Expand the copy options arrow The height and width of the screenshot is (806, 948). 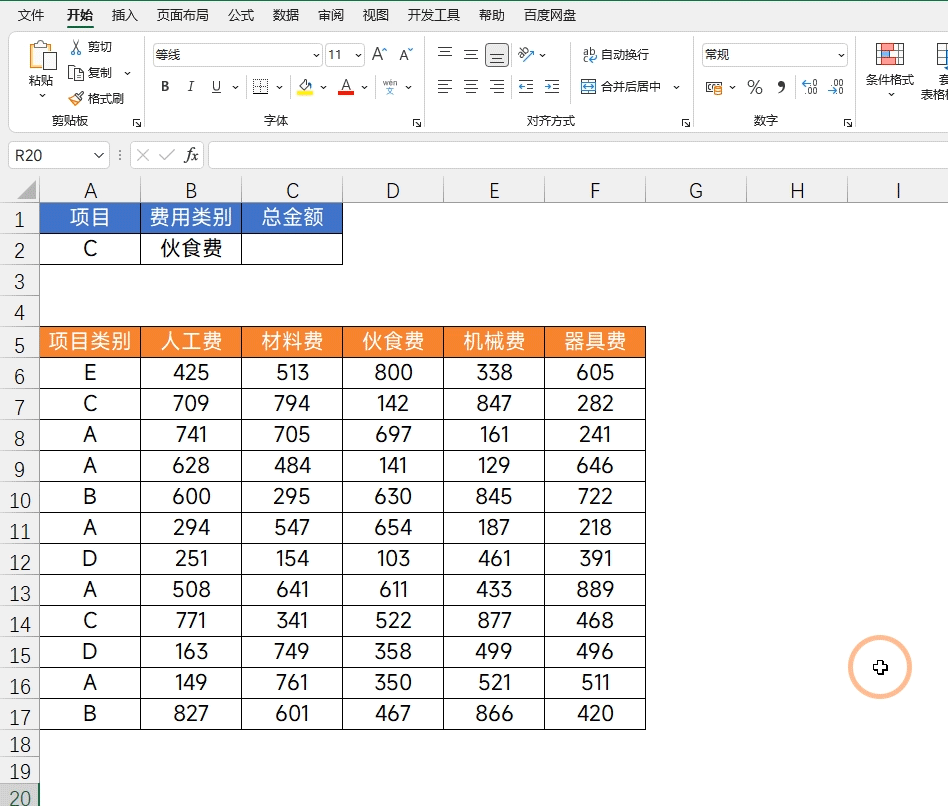point(127,73)
